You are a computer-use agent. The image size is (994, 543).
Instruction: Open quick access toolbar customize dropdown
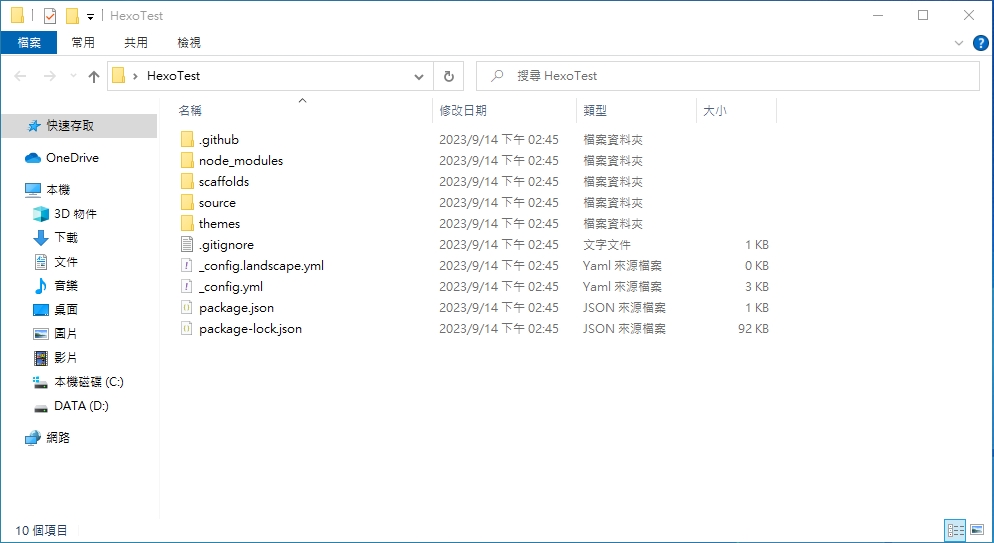tap(90, 16)
